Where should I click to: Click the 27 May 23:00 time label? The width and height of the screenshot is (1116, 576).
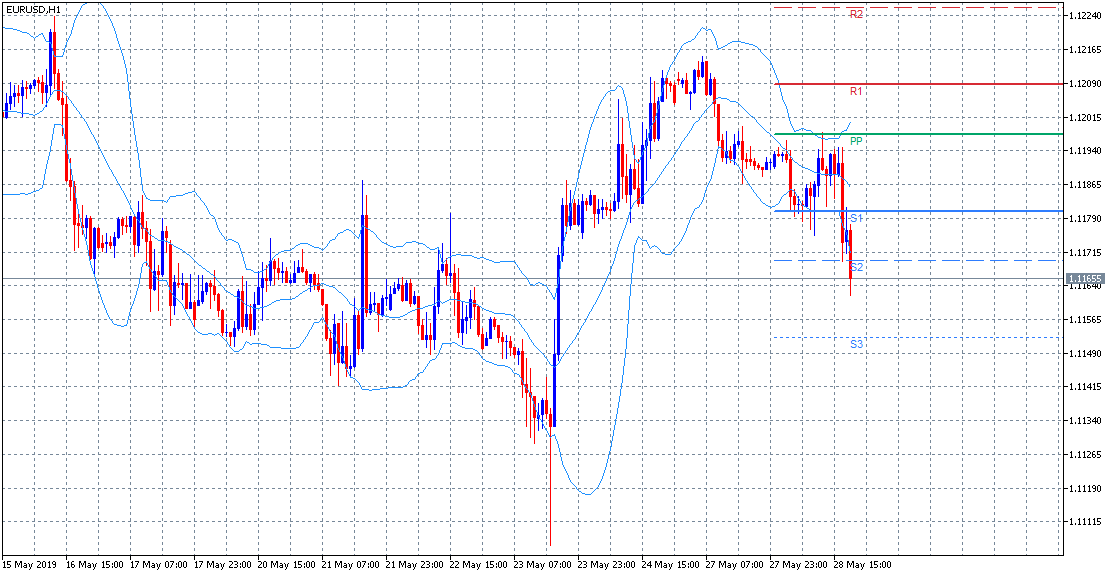799,564
